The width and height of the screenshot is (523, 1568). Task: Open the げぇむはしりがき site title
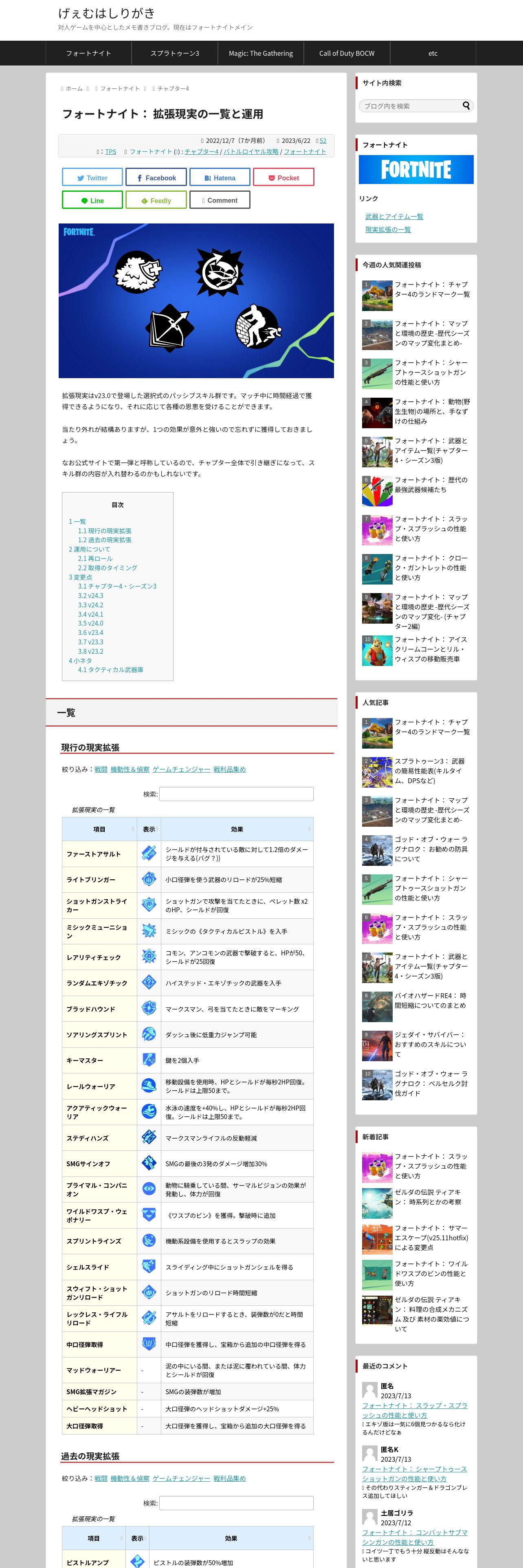pos(107,13)
